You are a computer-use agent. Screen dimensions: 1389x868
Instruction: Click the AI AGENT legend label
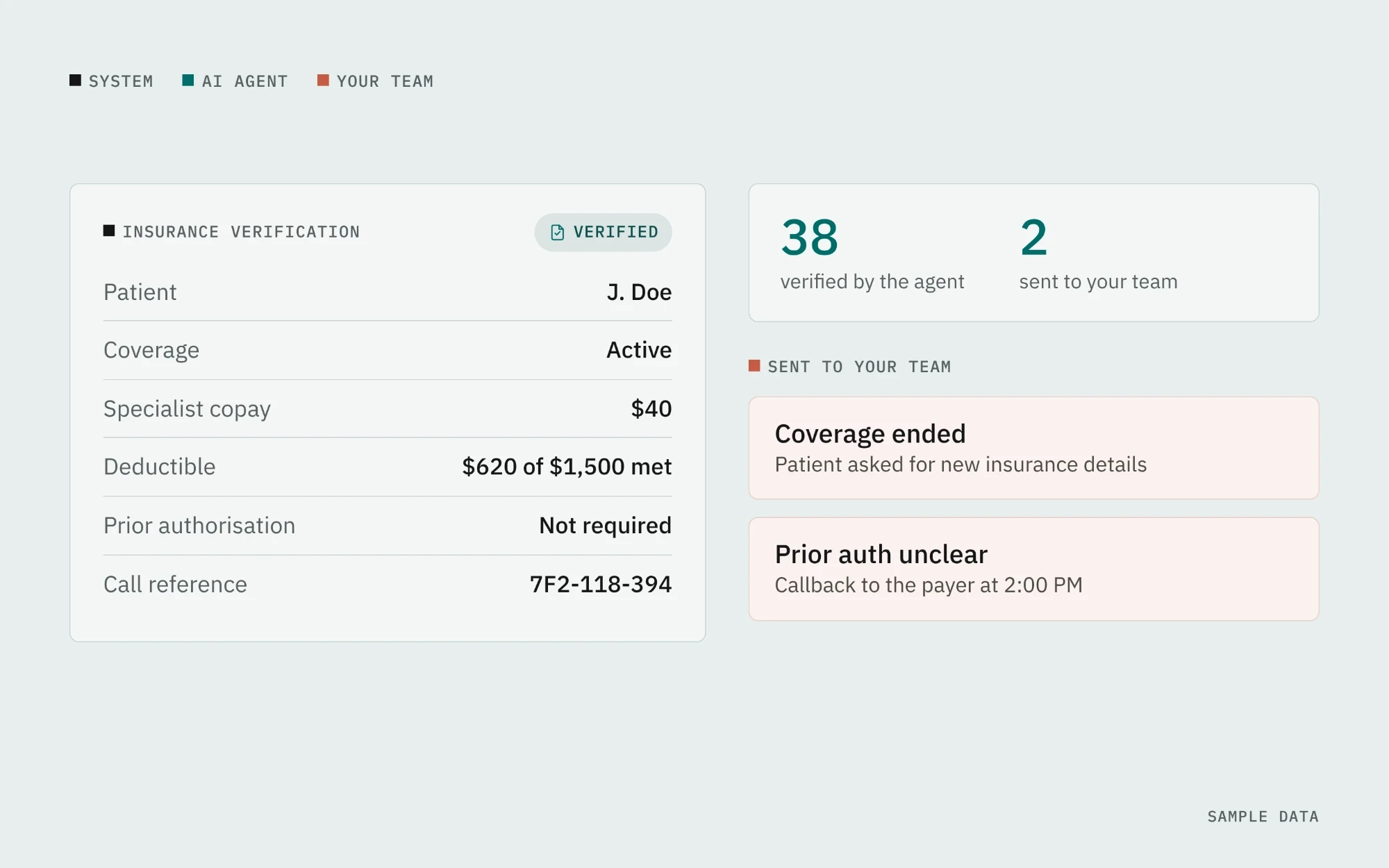pos(244,81)
